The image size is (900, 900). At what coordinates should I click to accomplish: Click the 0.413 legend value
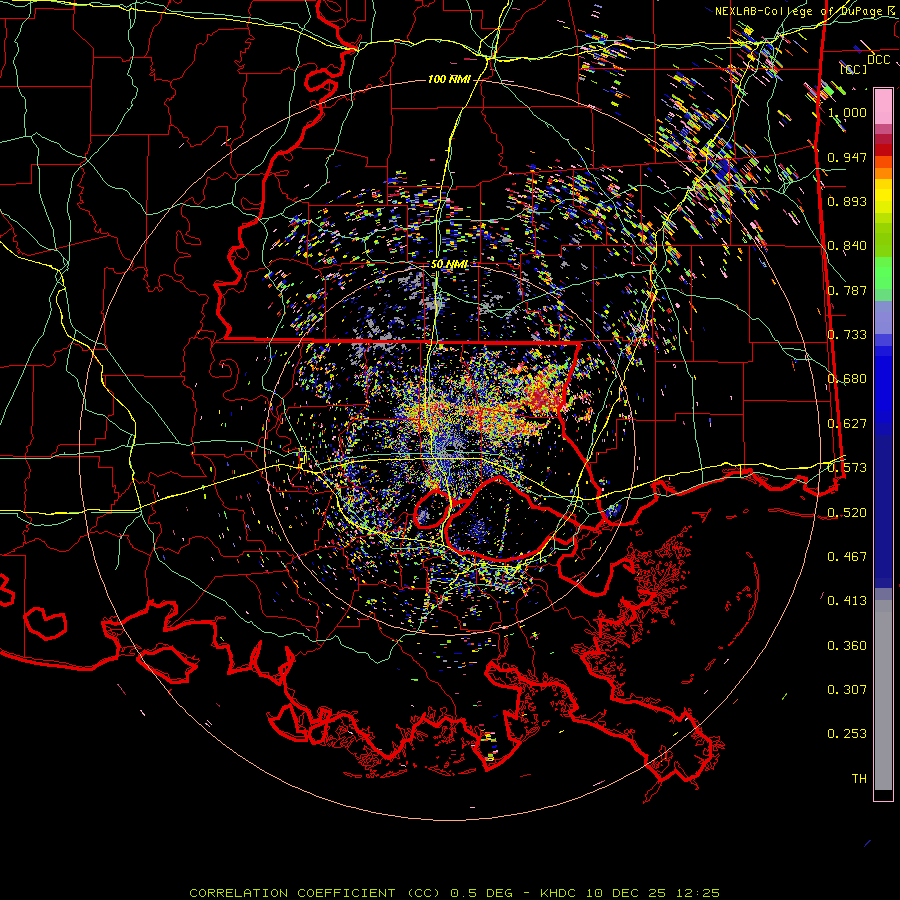pos(847,601)
